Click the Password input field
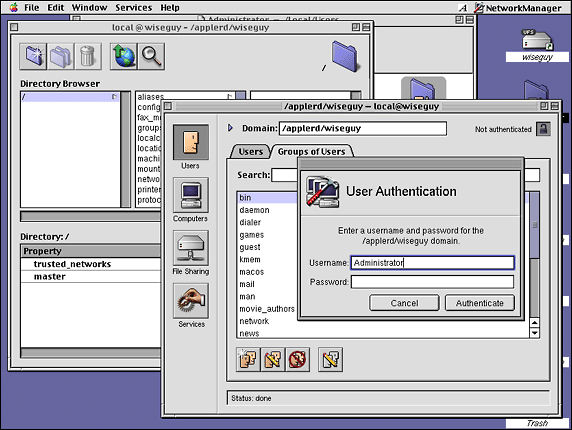The image size is (572, 430). pyautogui.click(x=432, y=282)
